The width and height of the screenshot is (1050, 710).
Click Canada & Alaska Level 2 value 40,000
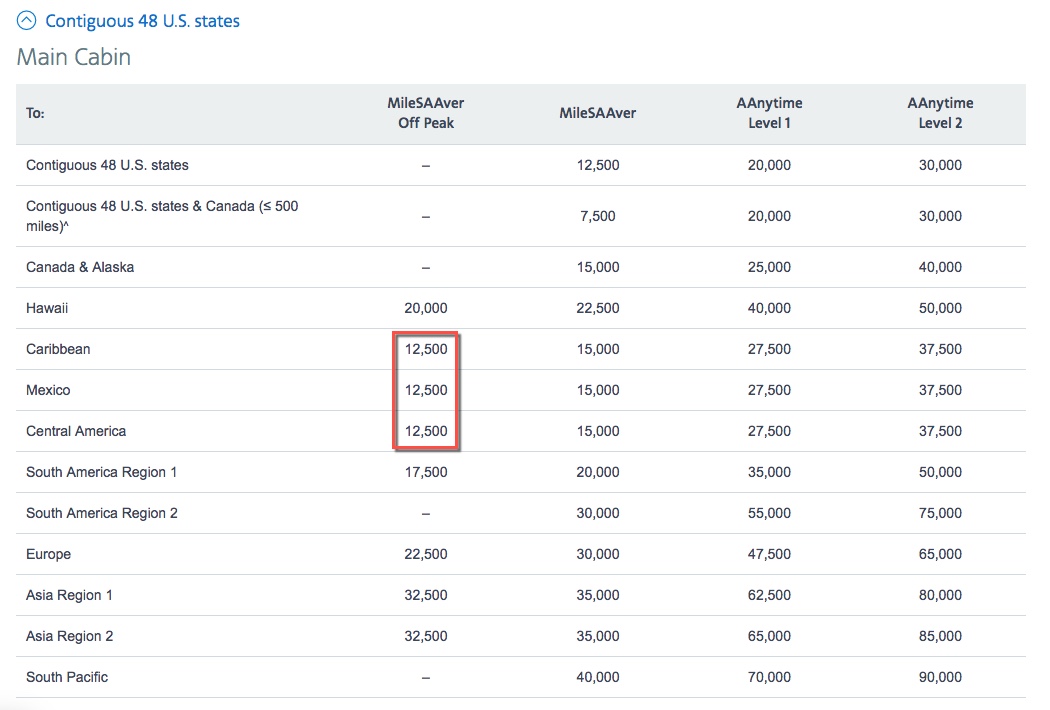tap(940, 267)
